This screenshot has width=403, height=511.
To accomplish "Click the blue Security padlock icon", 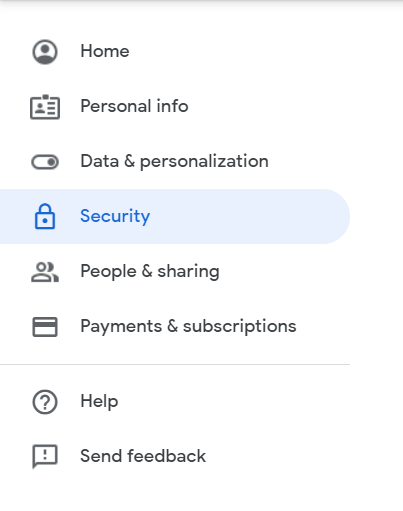I will pos(45,216).
